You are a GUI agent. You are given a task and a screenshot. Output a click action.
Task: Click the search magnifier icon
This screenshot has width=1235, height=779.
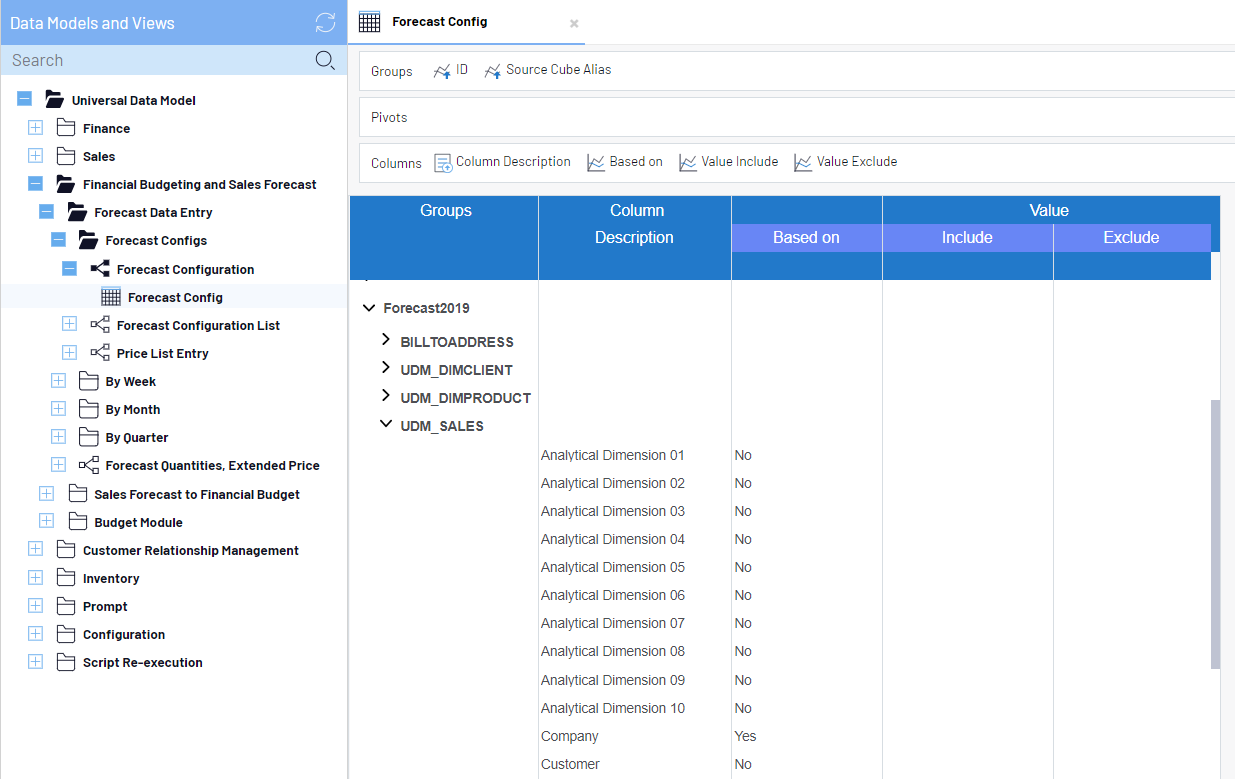click(x=325, y=60)
